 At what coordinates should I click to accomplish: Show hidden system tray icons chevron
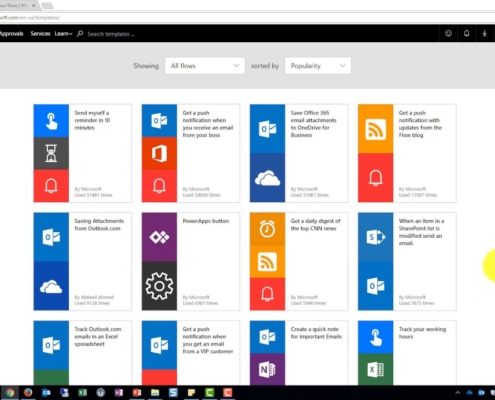(x=458, y=393)
